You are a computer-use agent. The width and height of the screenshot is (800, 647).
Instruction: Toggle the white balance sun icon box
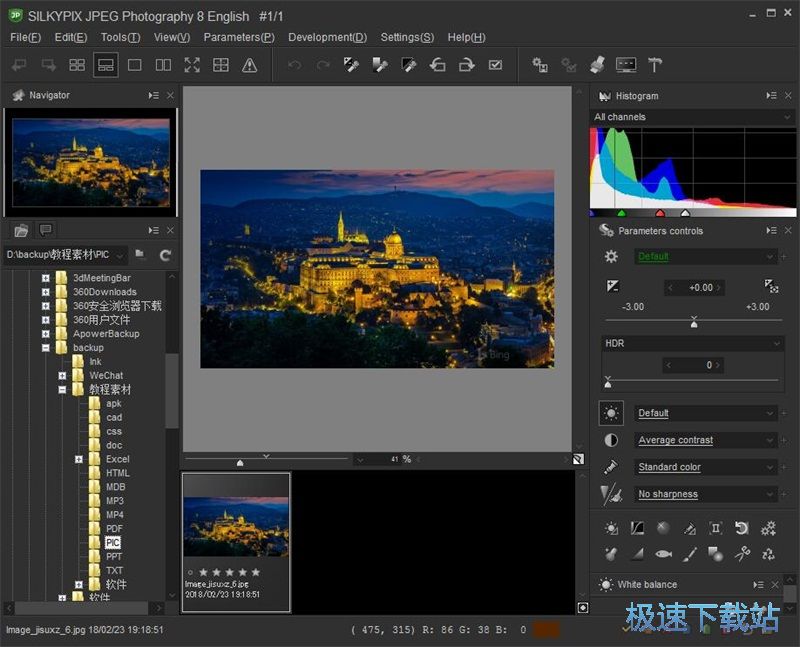pos(611,413)
